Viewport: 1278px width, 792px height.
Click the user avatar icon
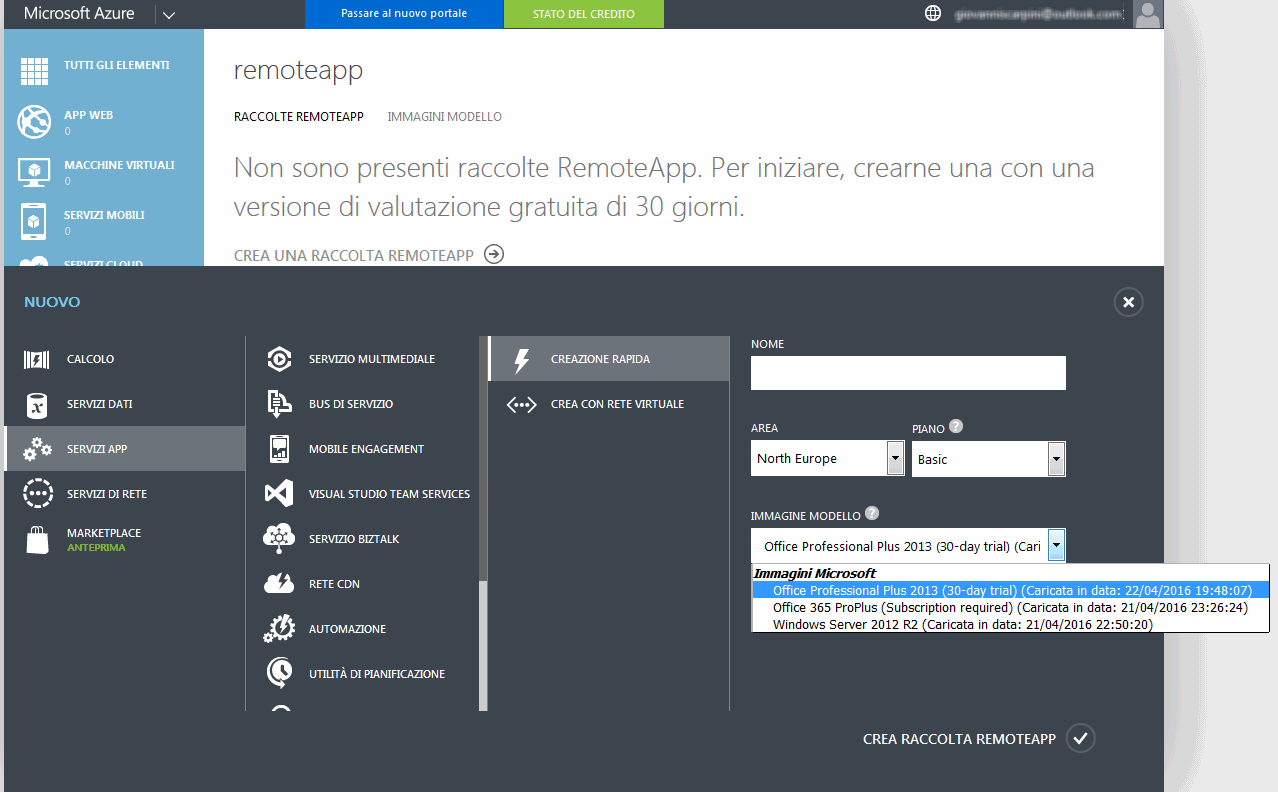pos(1148,14)
